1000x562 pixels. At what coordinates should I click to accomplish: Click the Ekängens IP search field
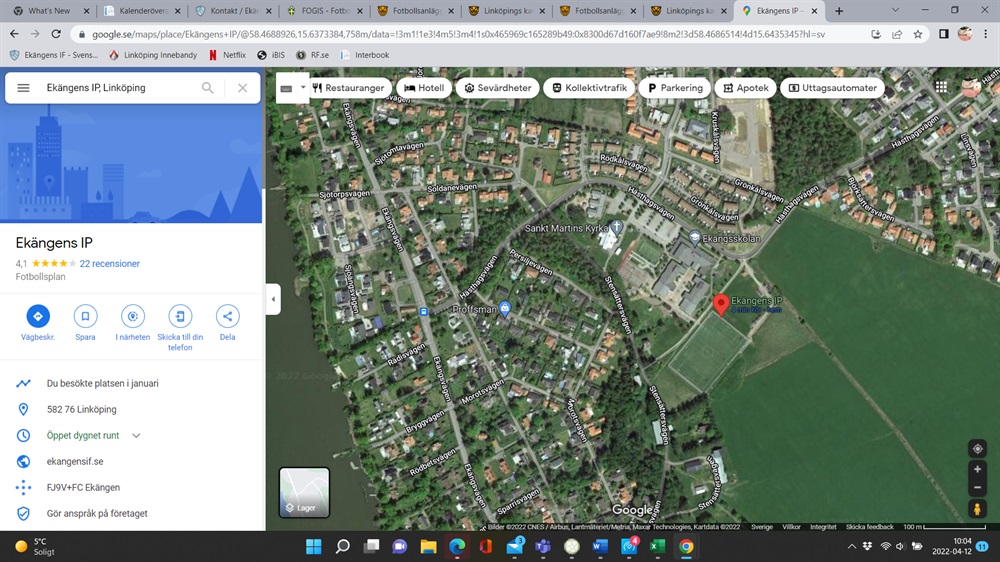pyautogui.click(x=118, y=88)
